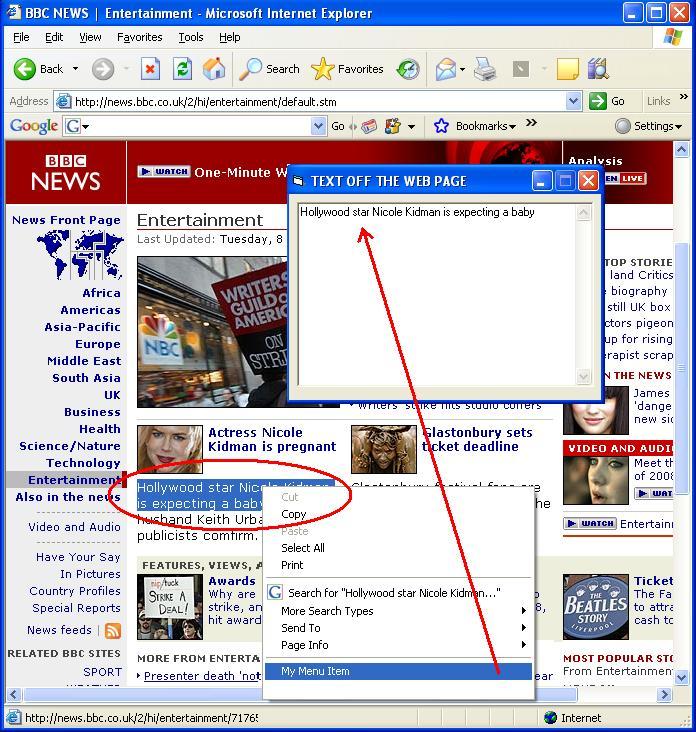
Task: Stop page loading with red X icon
Action: (150, 69)
